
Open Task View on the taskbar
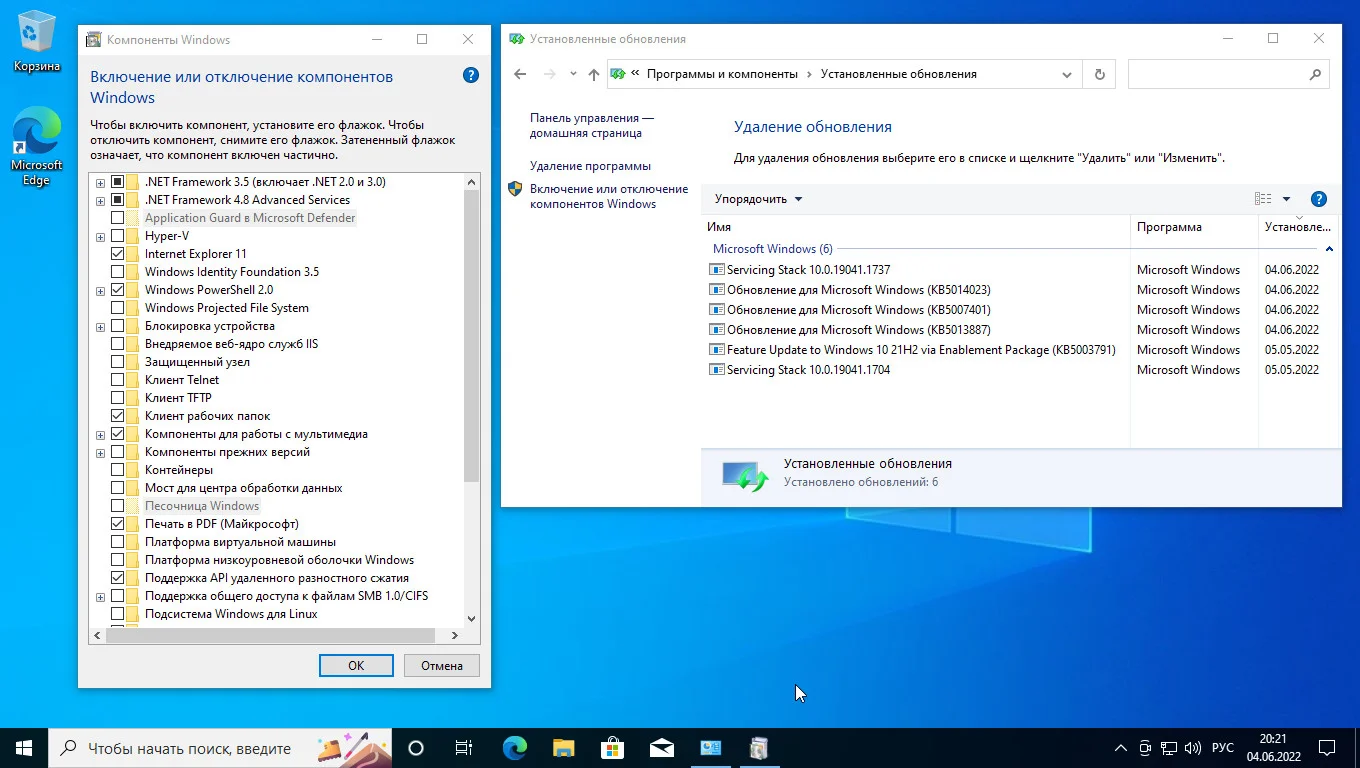(x=464, y=748)
